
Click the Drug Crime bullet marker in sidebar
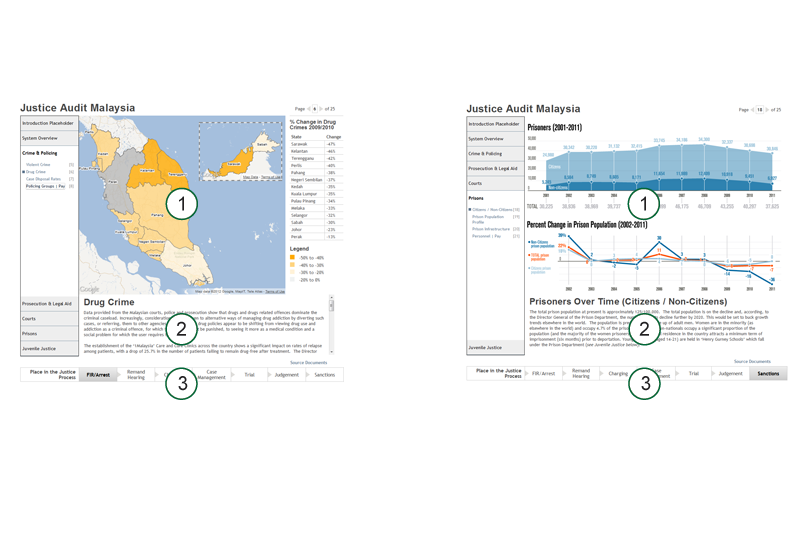24,172
